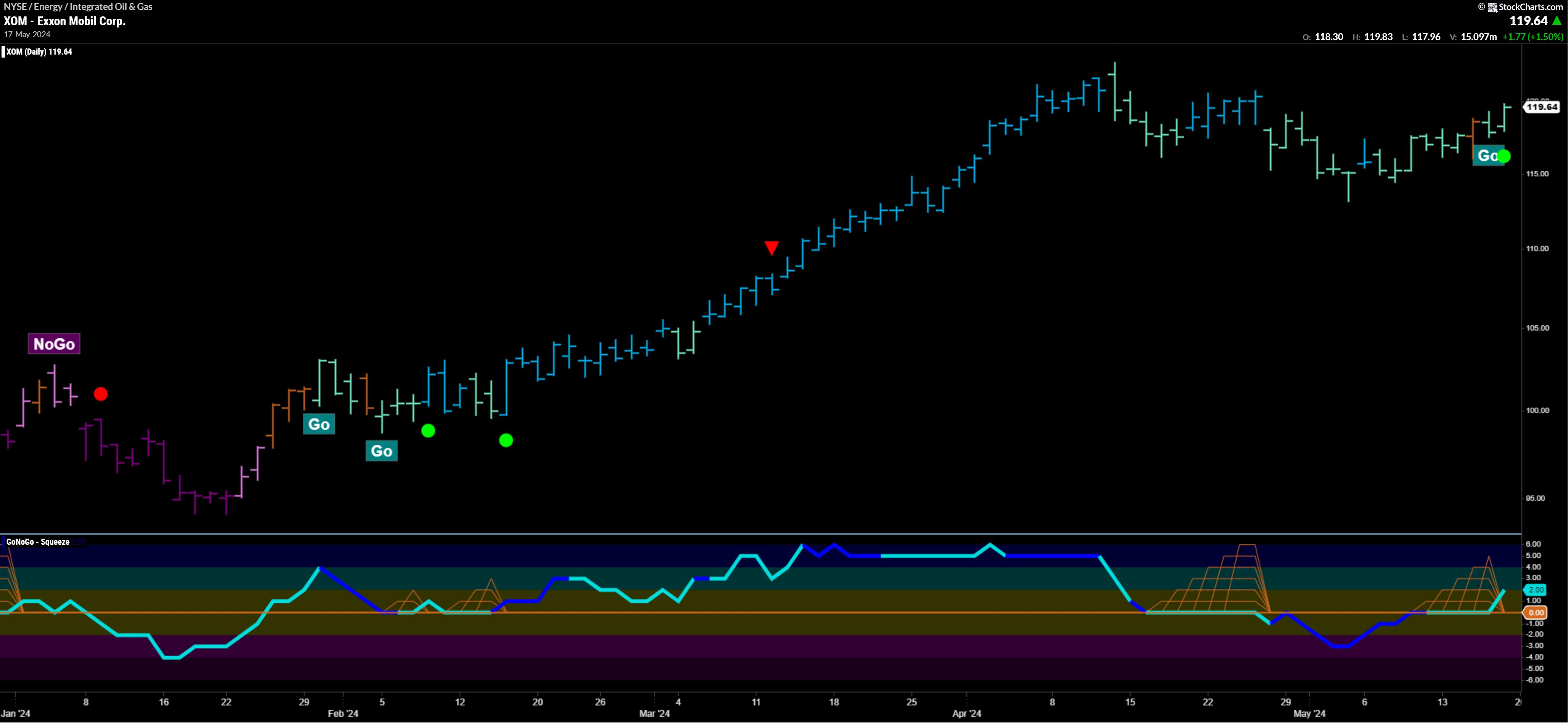This screenshot has width=1568, height=723.
Task: Click the cyan 2.00 oscillator value tag
Action: pyautogui.click(x=1535, y=590)
